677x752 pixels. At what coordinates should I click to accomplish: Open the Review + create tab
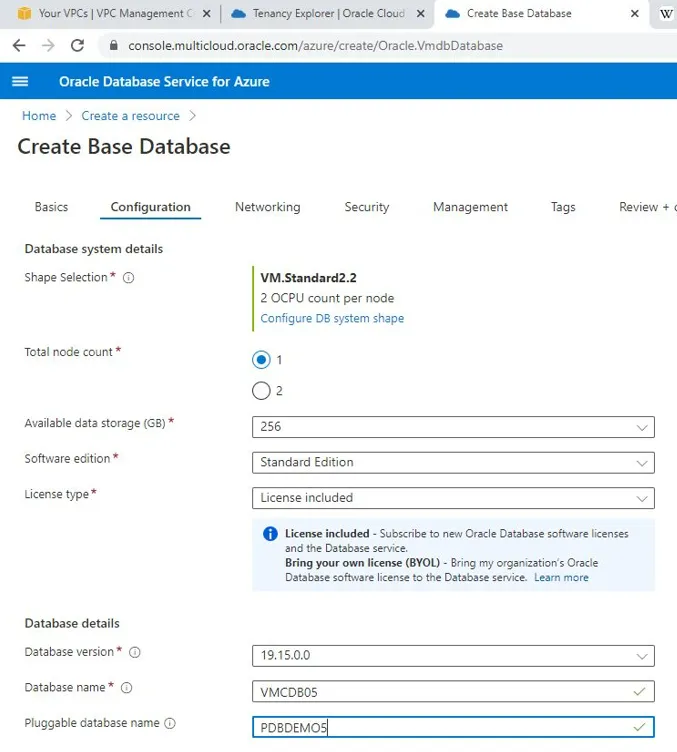(x=648, y=207)
